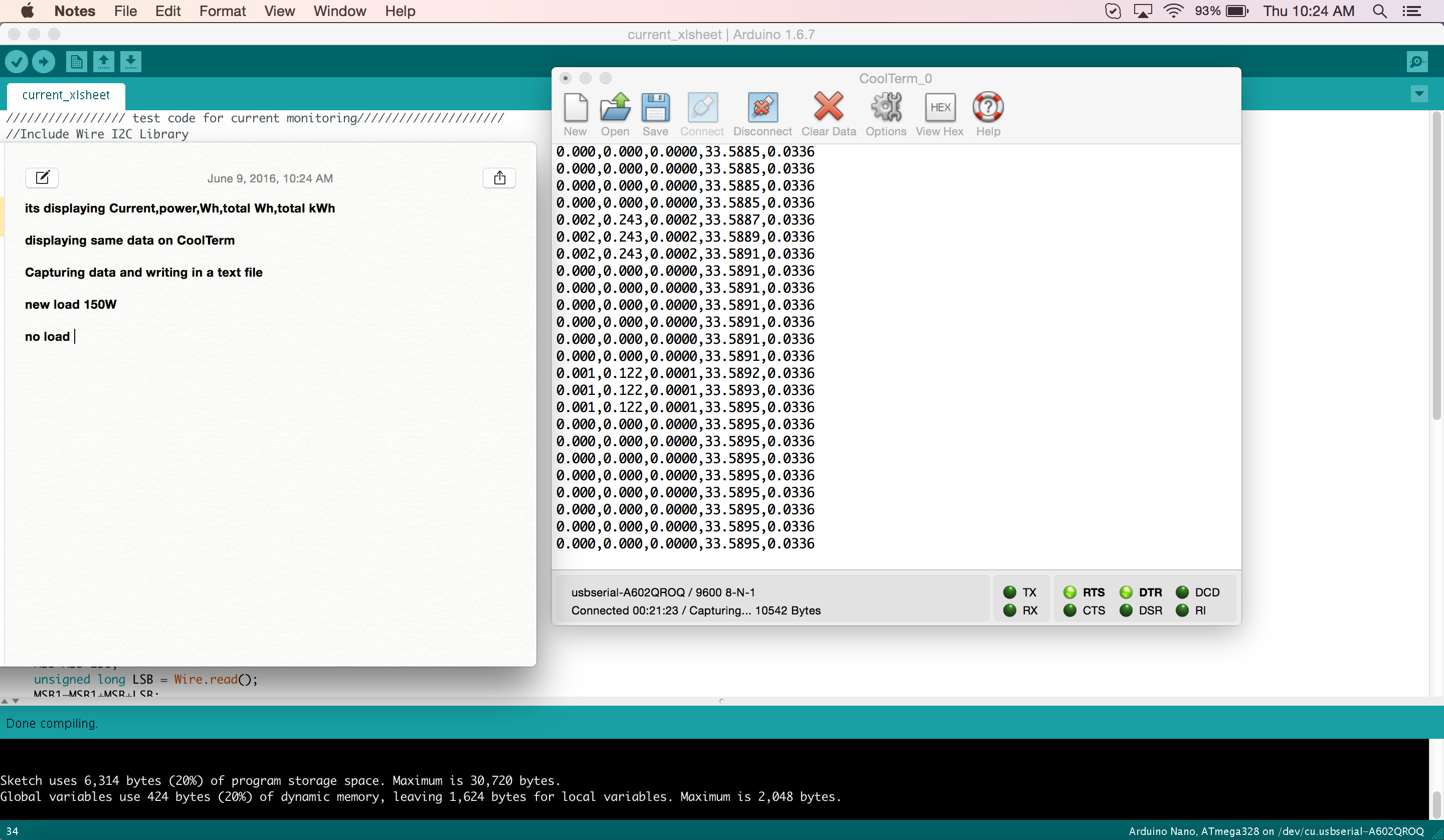Toggle the RTS status indicator
This screenshot has width=1444, height=840.
(x=1071, y=592)
